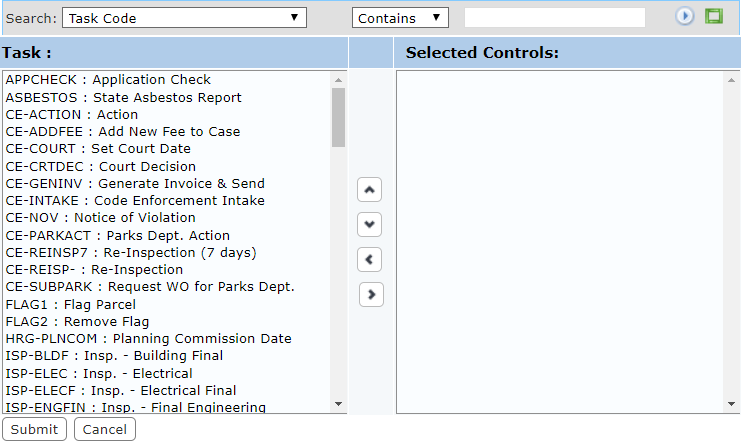741x443 pixels.
Task: Click the green clear search icon
Action: (714, 16)
